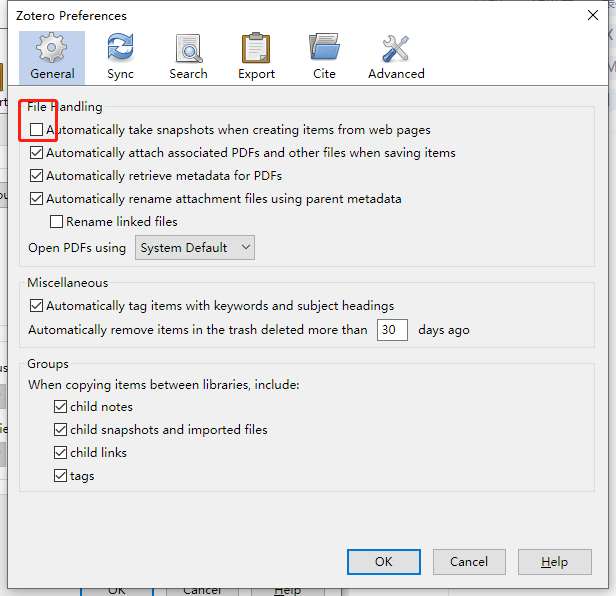Uncheck the child links option

[60, 453]
